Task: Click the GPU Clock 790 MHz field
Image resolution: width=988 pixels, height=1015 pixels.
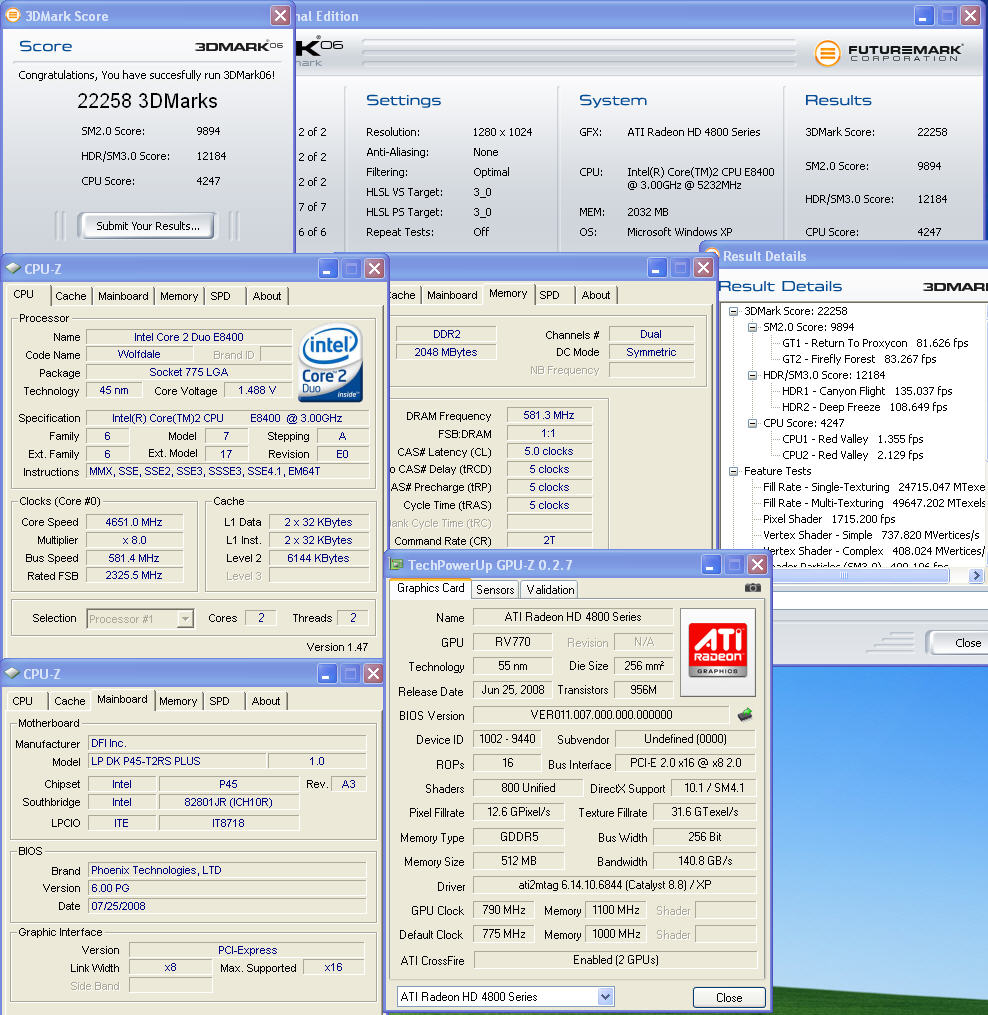Action: point(504,910)
